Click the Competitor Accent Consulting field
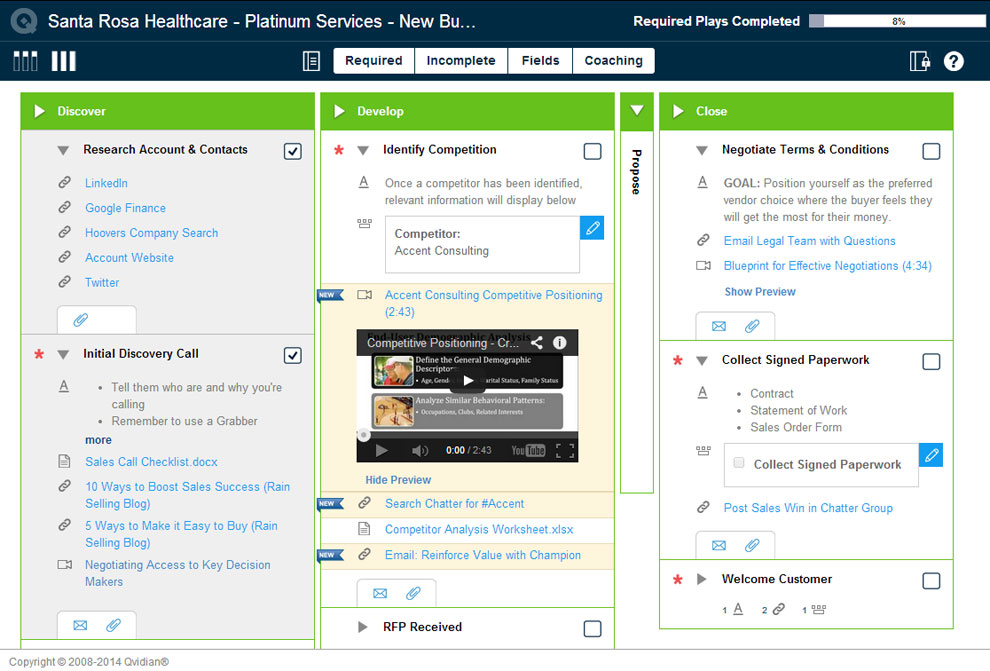 (482, 245)
